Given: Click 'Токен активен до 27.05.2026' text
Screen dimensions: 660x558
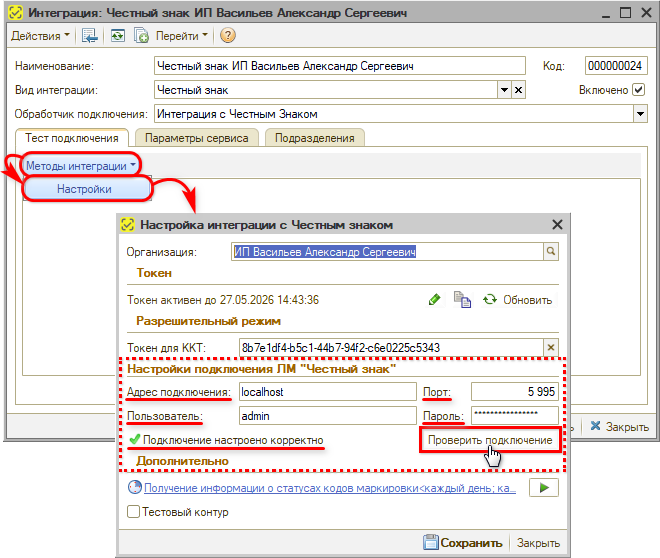Looking at the screenshot, I should (x=223, y=300).
